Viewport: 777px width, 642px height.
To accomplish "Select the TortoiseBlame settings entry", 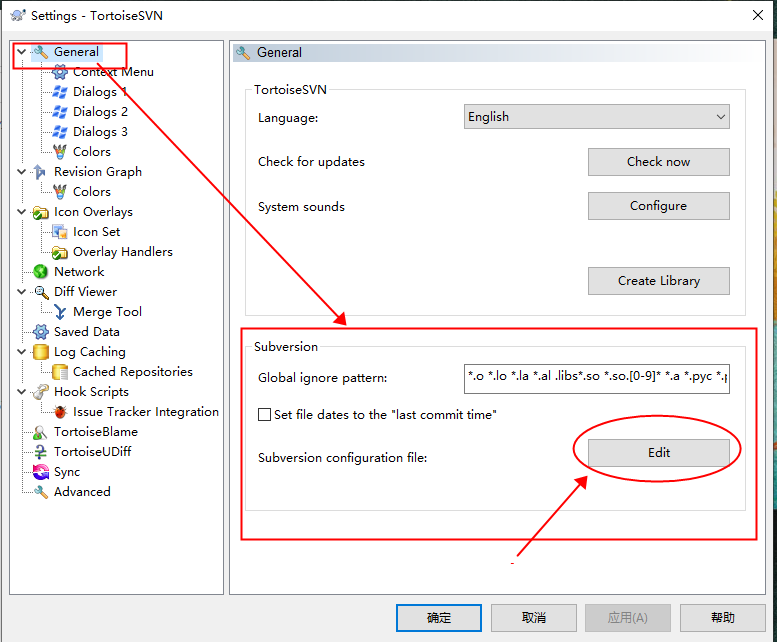I will pos(96,432).
